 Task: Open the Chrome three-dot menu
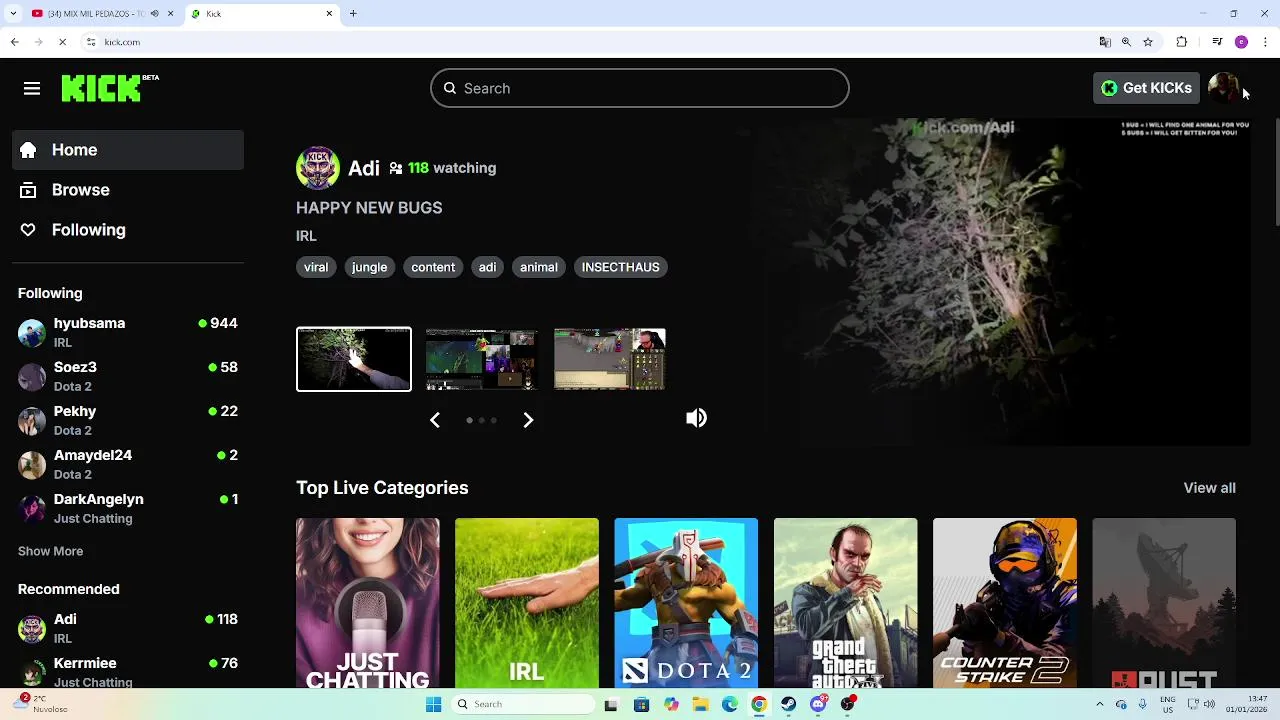1266,42
